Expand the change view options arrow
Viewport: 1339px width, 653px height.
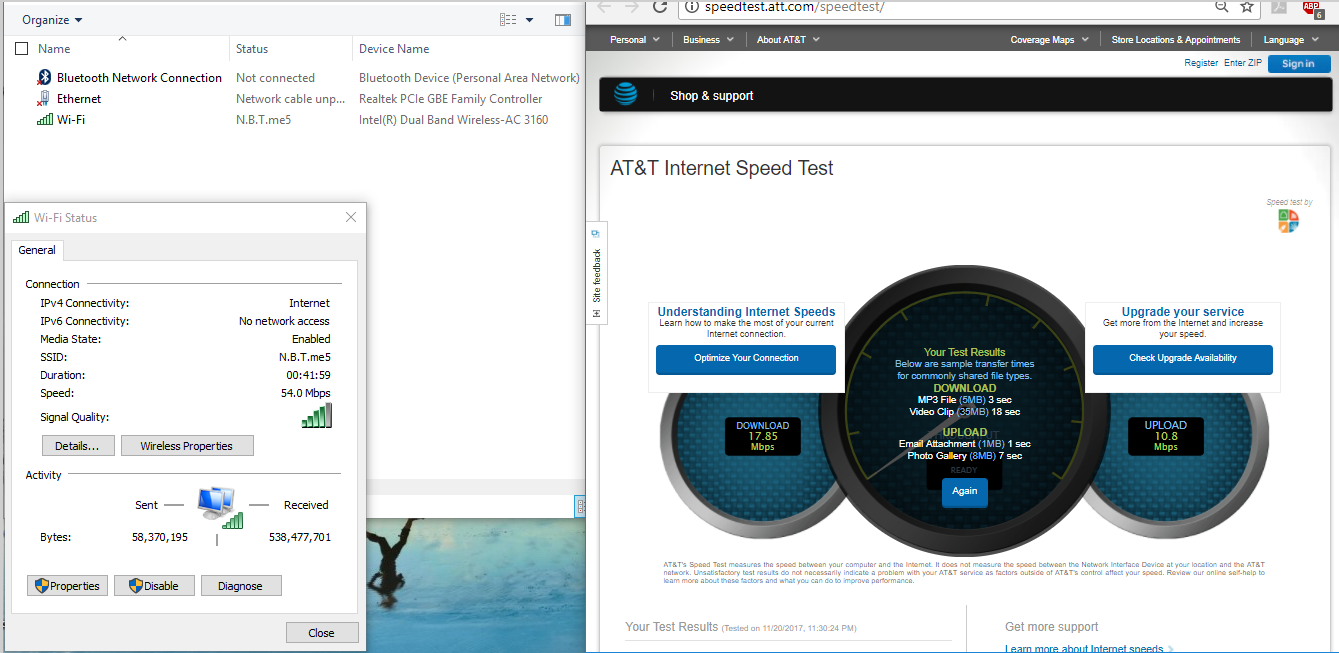(x=530, y=20)
